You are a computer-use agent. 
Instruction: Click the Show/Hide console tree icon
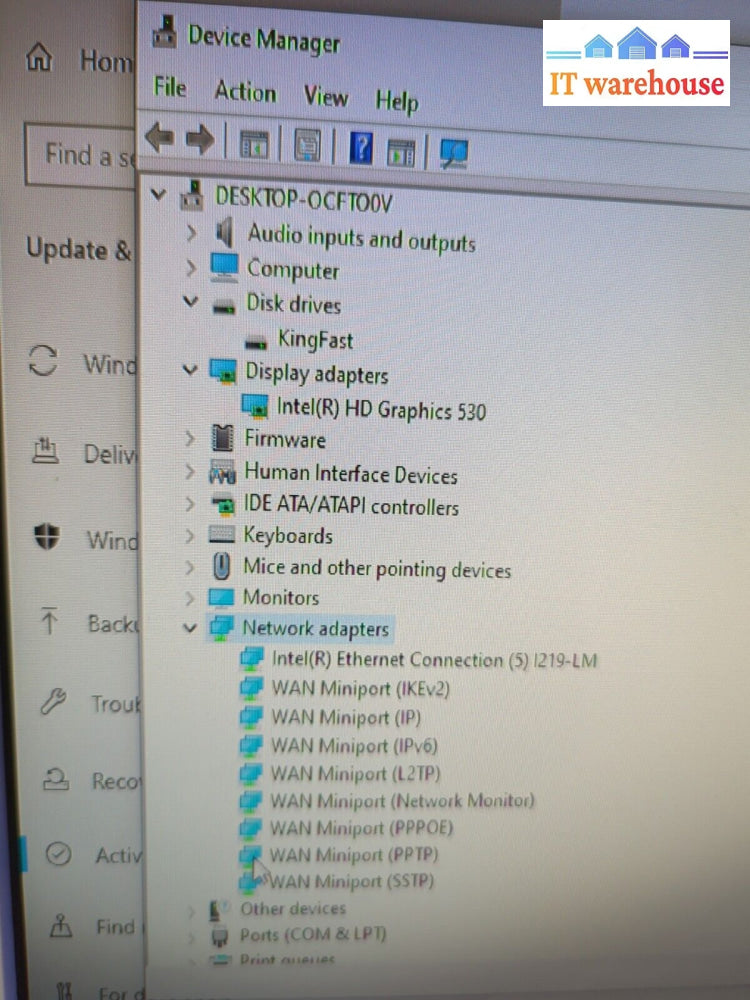click(254, 143)
